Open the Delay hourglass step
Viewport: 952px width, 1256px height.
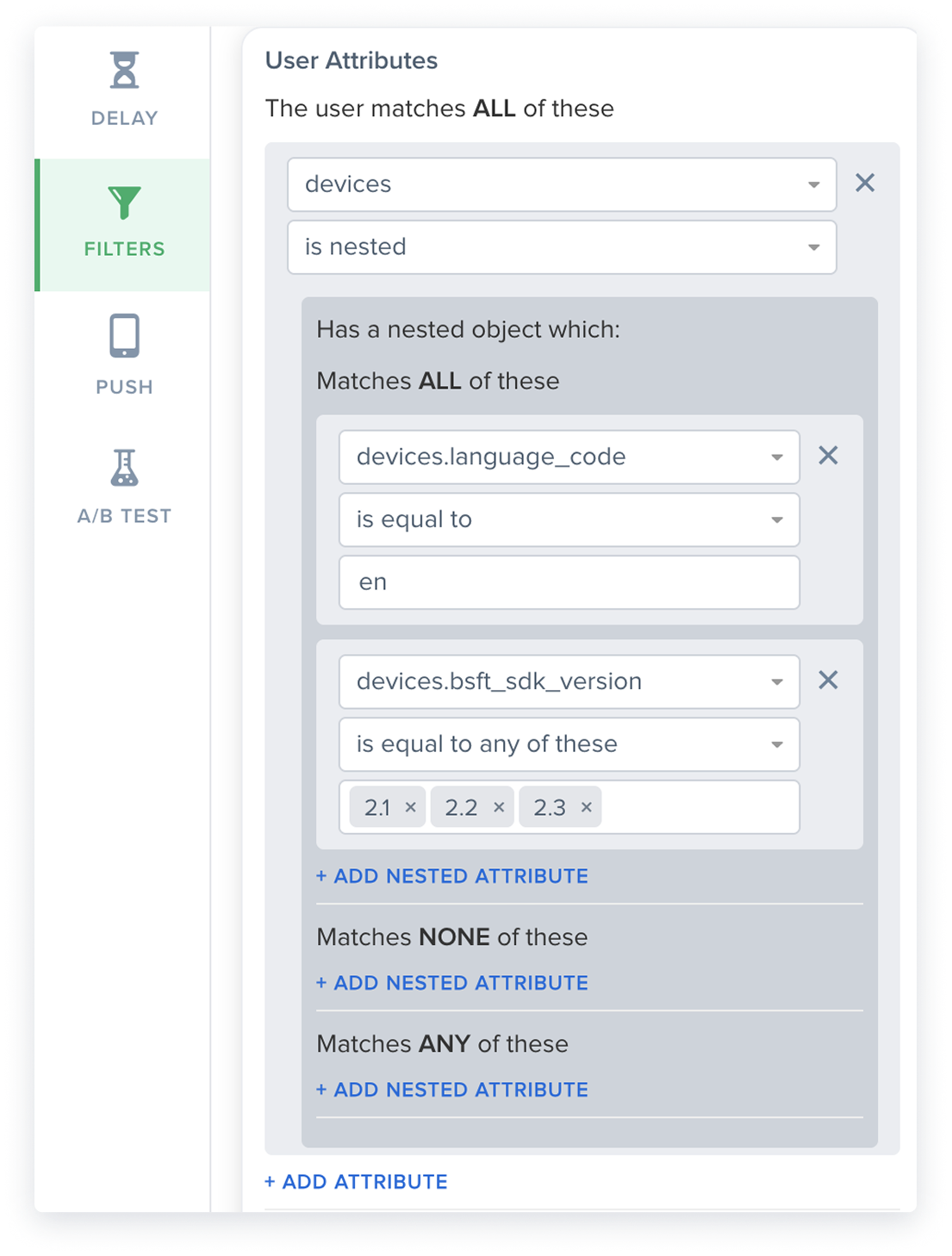124,71
